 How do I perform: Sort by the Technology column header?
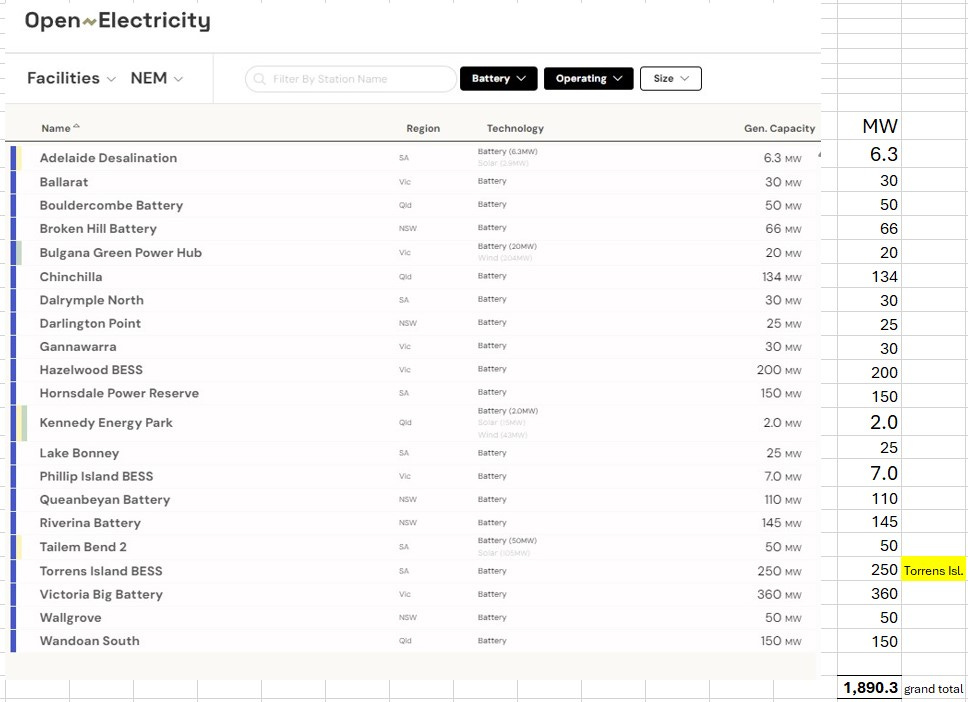(515, 128)
